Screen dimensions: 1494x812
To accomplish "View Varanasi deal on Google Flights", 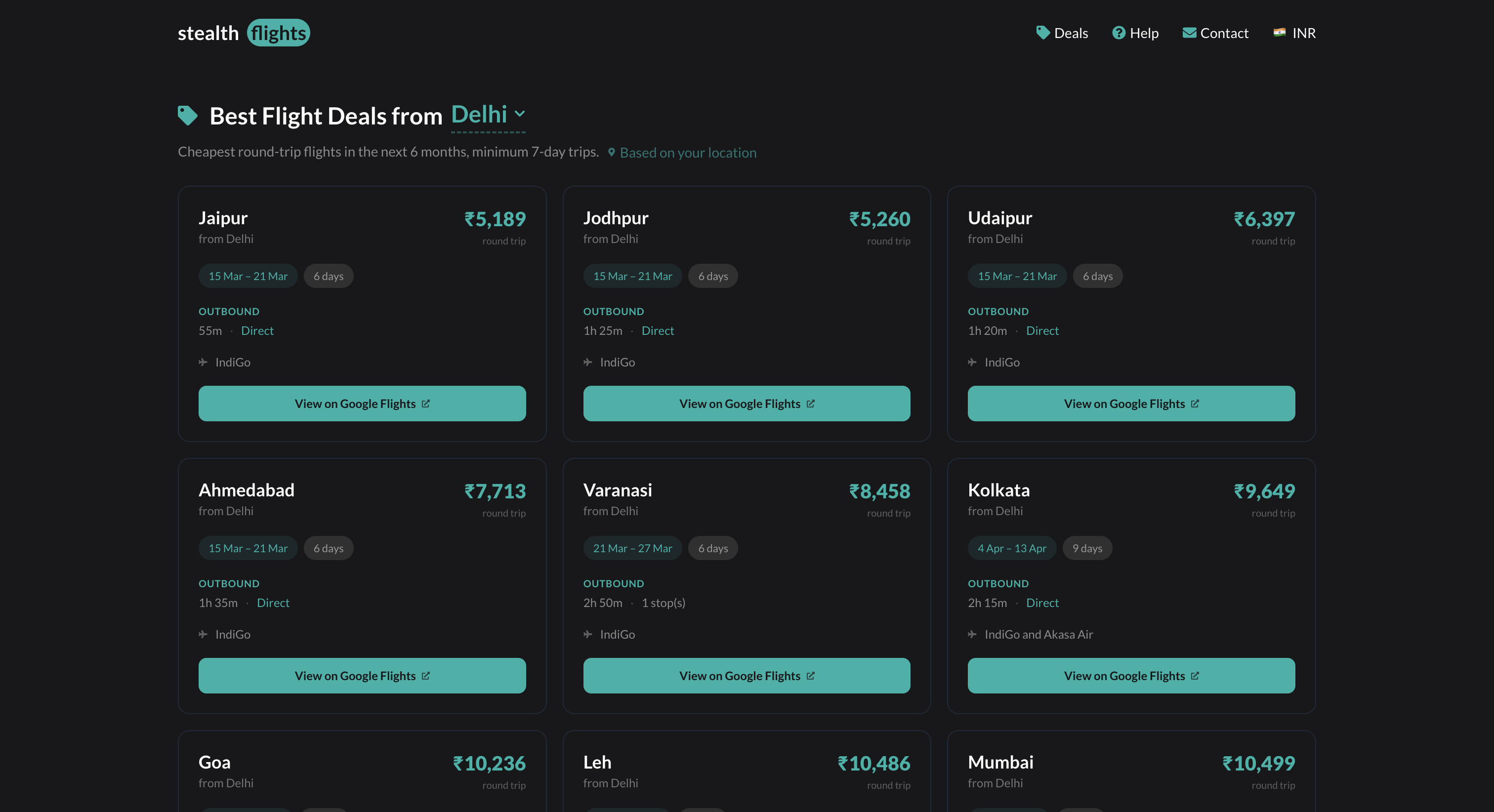I will coord(747,676).
